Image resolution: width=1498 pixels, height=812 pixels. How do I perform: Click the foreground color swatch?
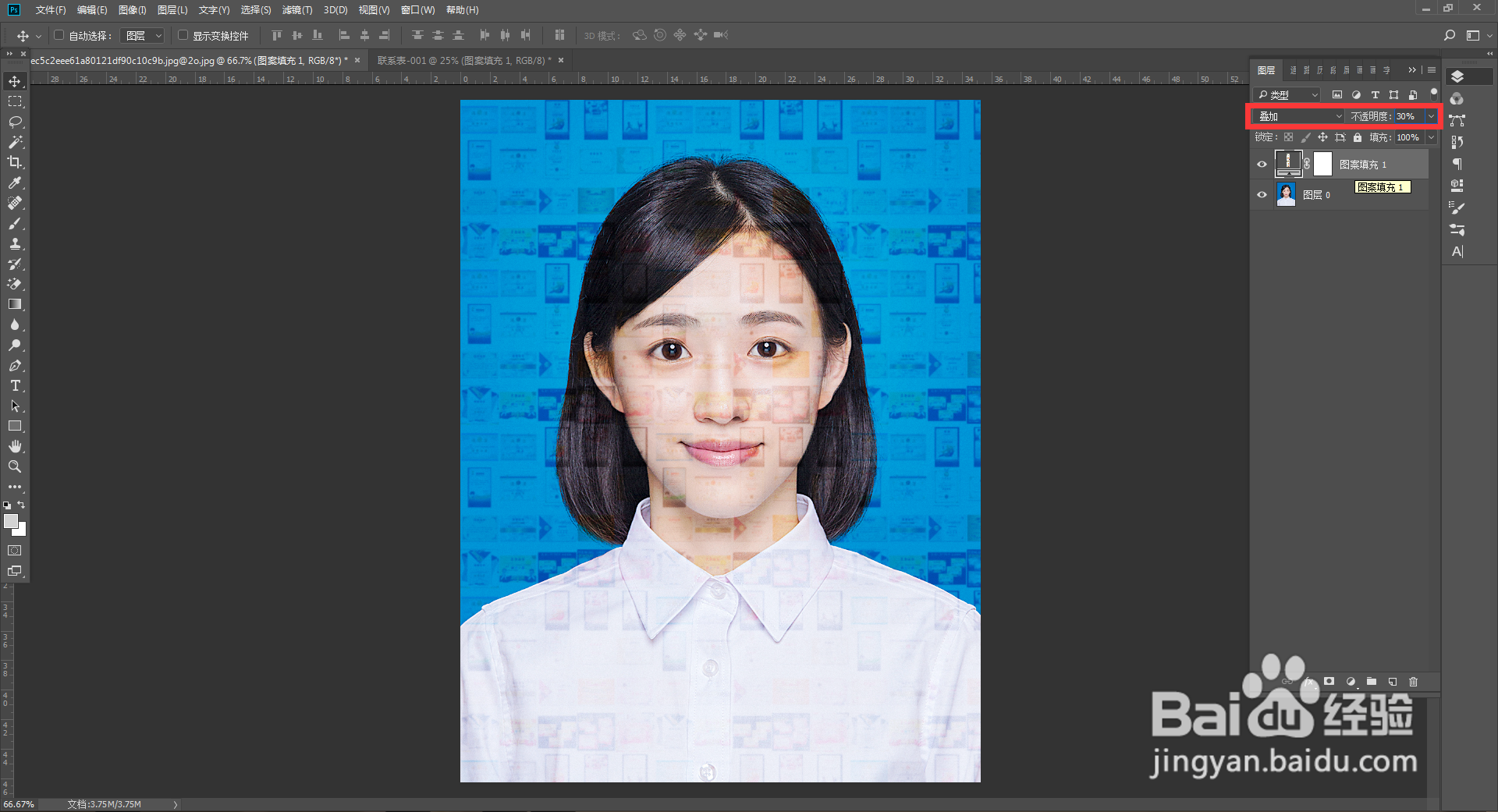click(11, 521)
